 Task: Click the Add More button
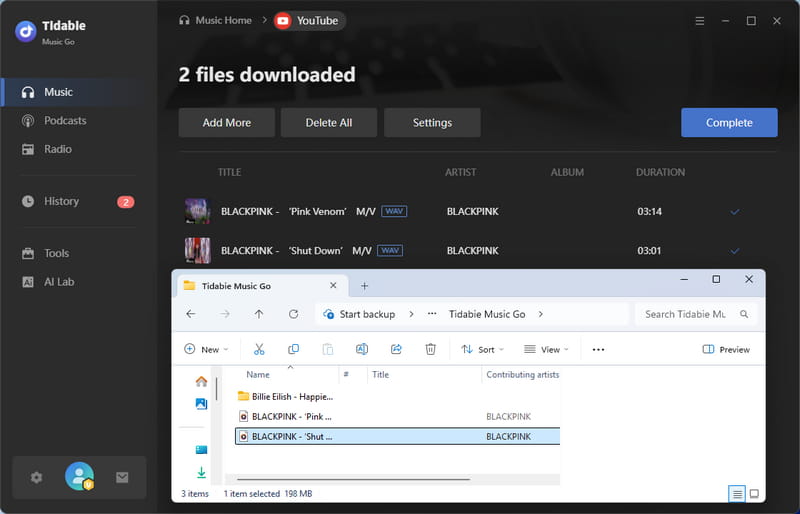point(227,123)
